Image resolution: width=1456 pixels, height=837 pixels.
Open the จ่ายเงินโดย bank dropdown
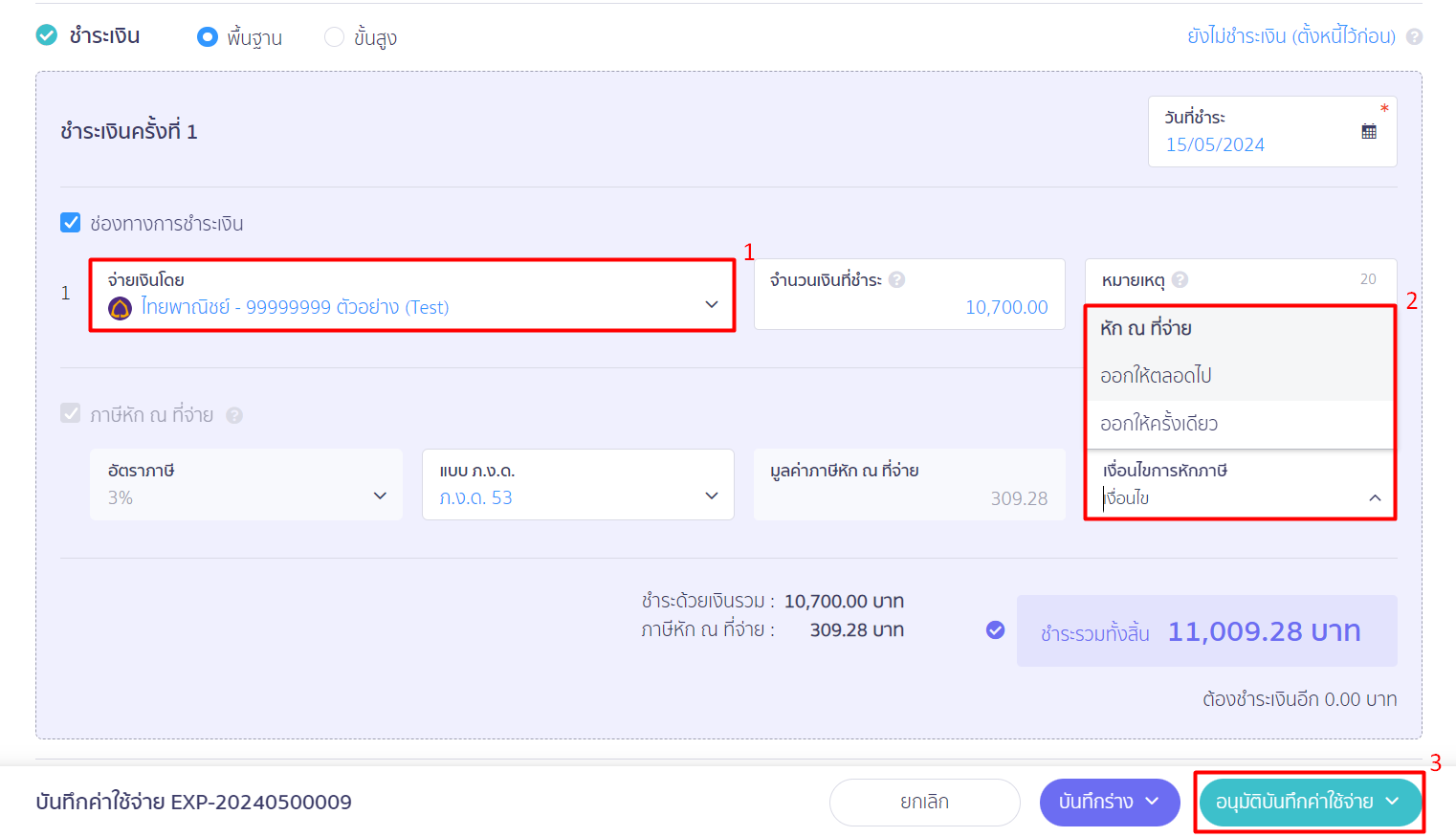[412, 295]
